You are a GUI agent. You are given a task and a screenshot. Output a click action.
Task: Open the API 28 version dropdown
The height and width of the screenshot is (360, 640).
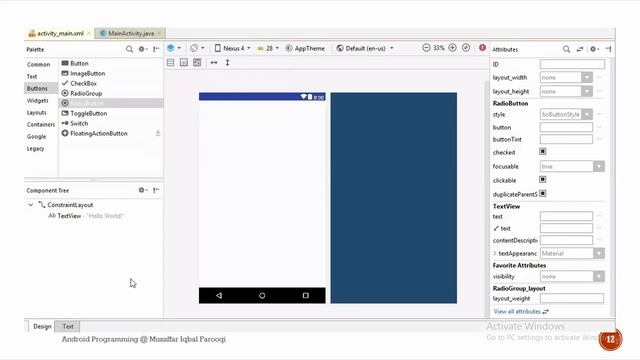[268, 48]
